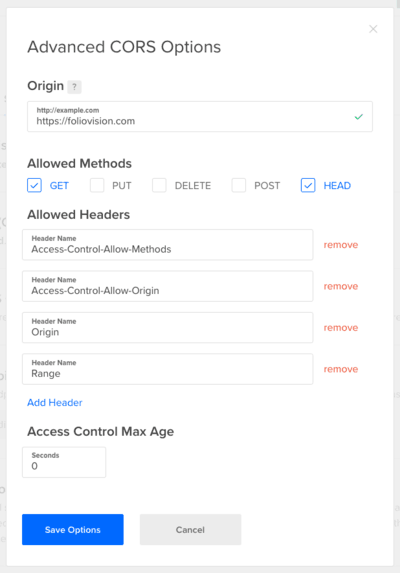Remove the Access-Control-Allow-Methods header
Image resolution: width=400 pixels, height=573 pixels.
click(340, 245)
